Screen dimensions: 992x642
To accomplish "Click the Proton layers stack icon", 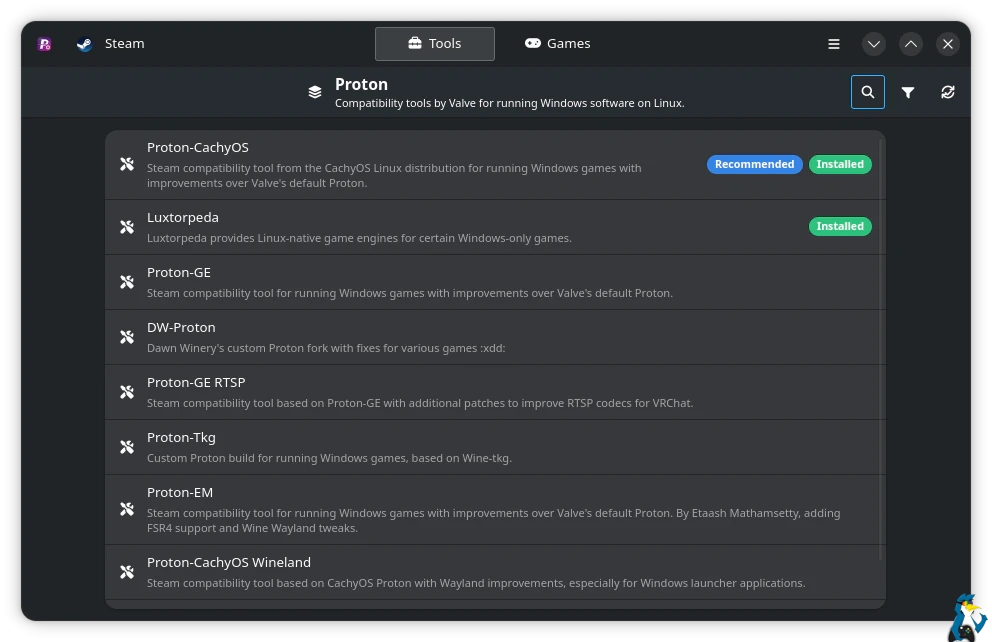I will click(314, 92).
